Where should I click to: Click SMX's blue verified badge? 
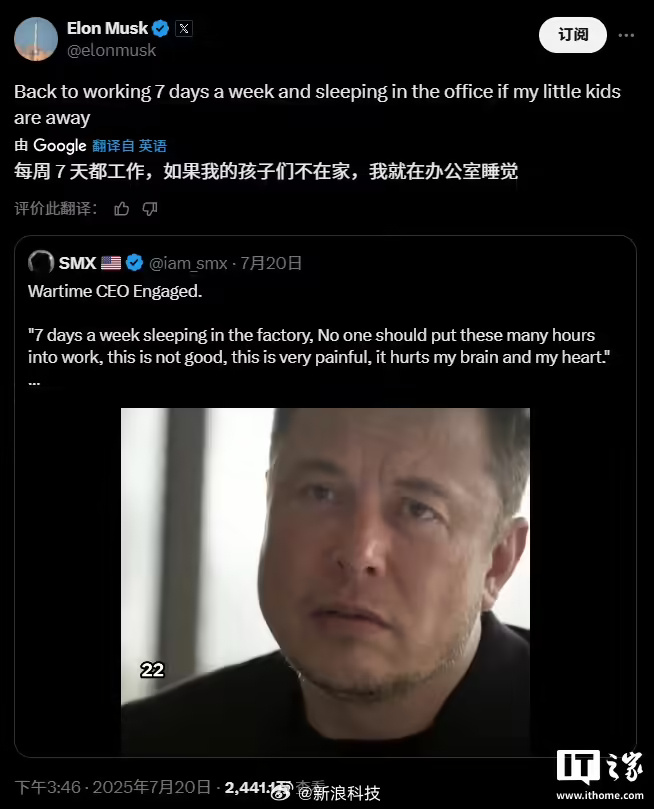pyautogui.click(x=135, y=263)
